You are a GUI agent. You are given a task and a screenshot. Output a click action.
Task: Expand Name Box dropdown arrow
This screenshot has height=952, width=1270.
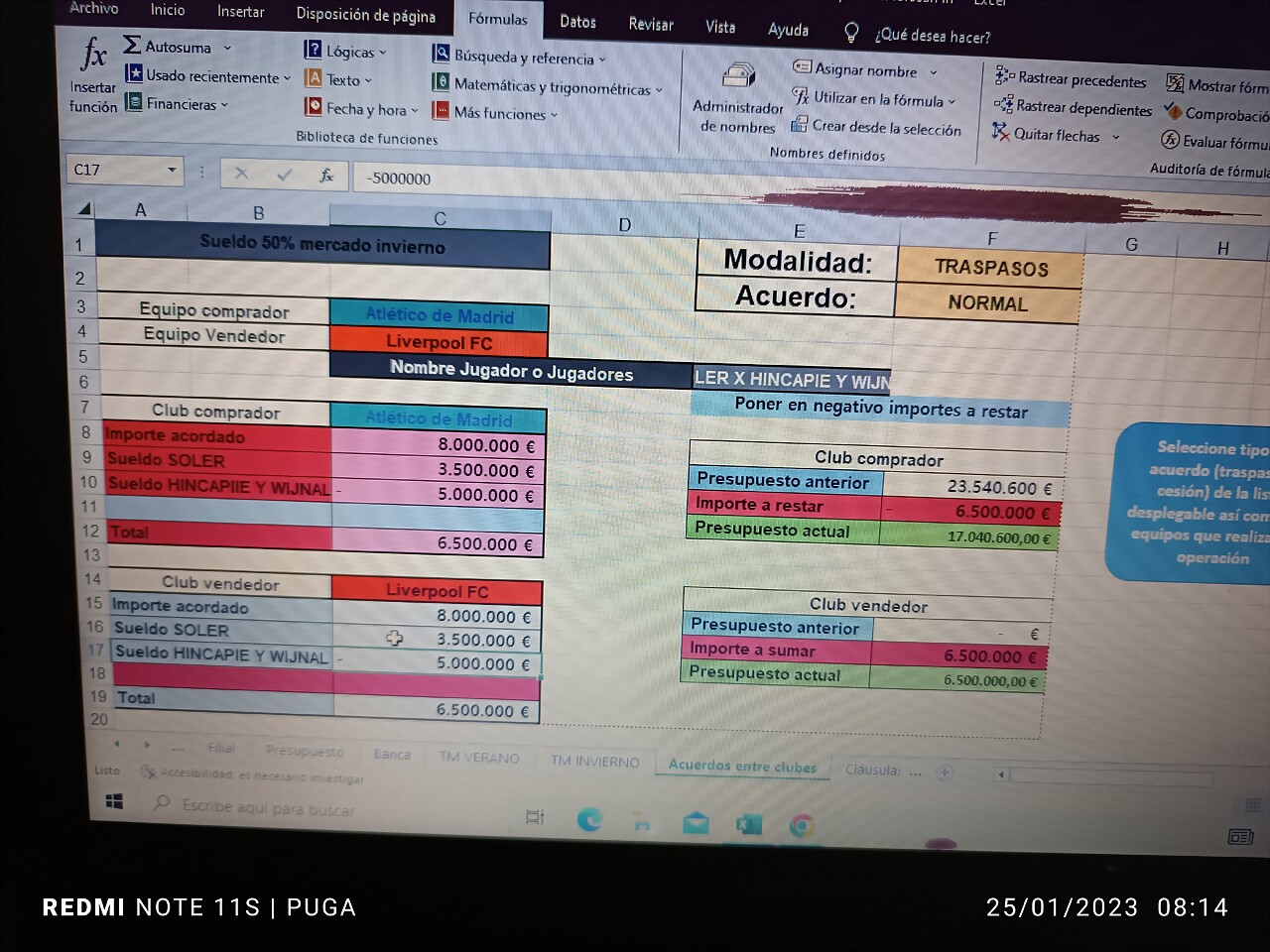172,171
